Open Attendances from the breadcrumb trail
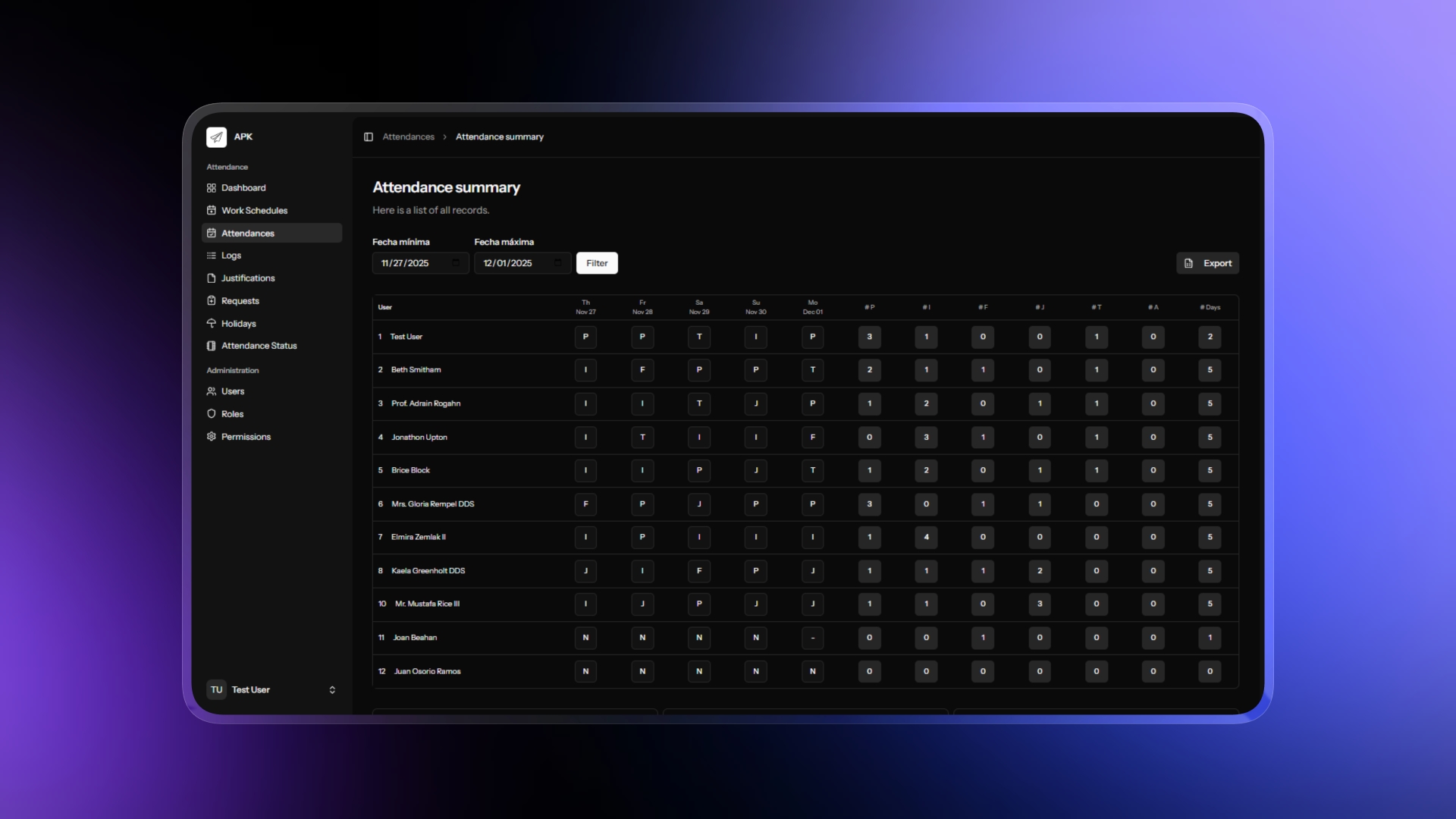 tap(408, 136)
